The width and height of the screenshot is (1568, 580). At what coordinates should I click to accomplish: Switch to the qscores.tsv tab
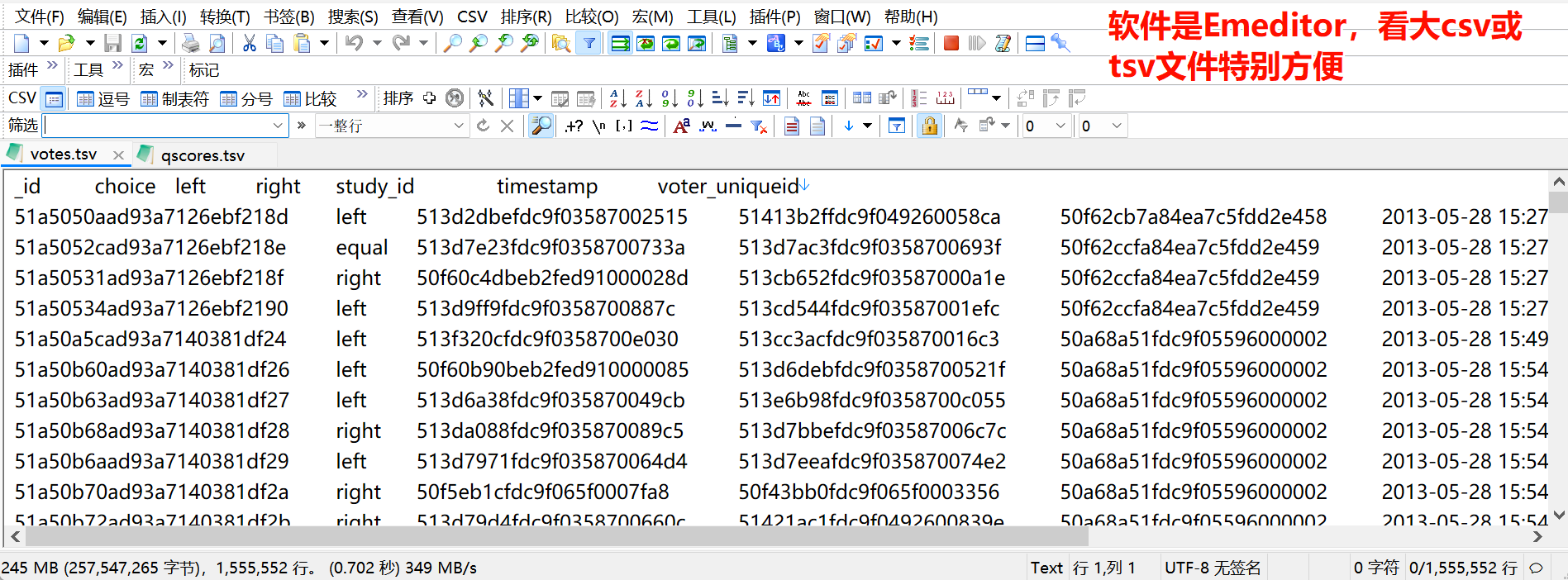(203, 155)
